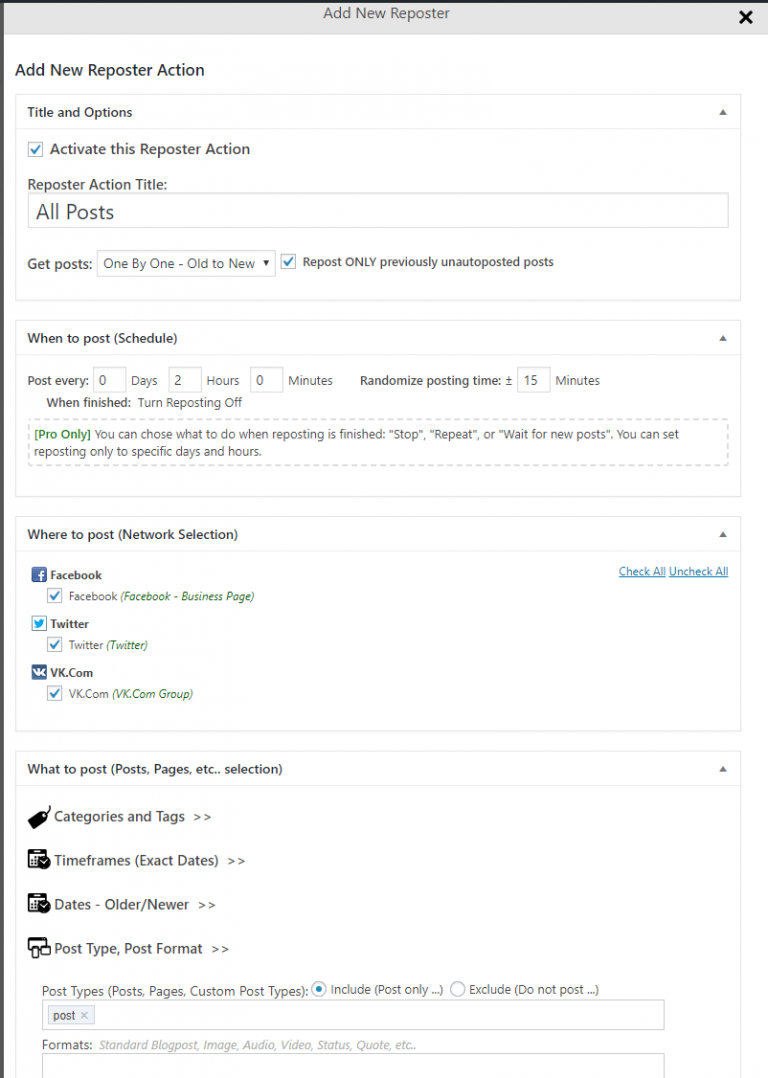Toggle Activate this Reposter Action checkbox
Image resolution: width=768 pixels, height=1078 pixels.
36,149
